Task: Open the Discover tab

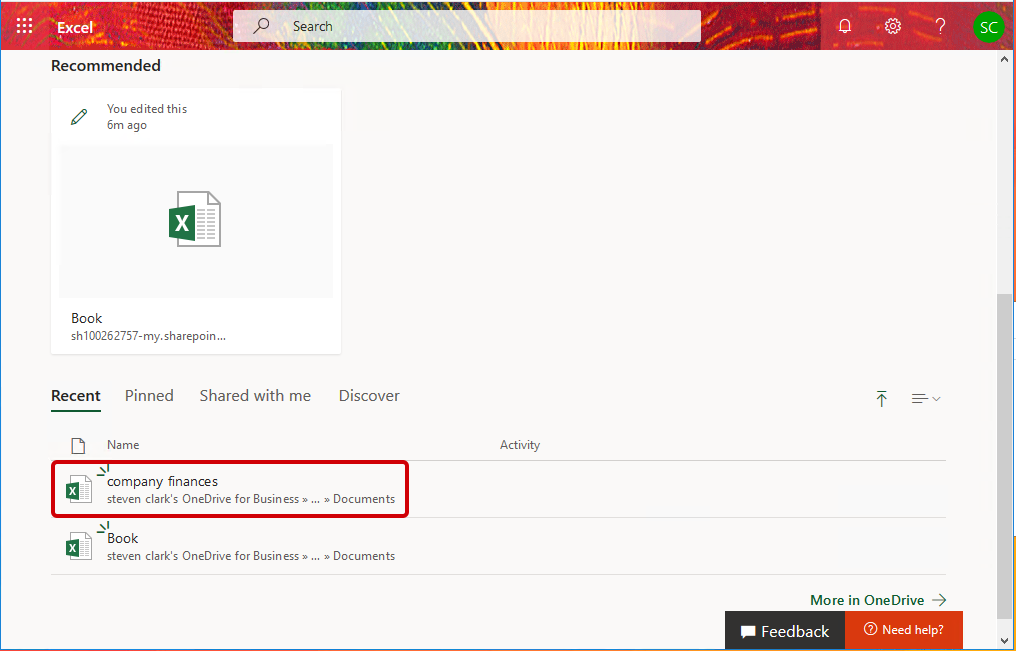Action: tap(369, 396)
